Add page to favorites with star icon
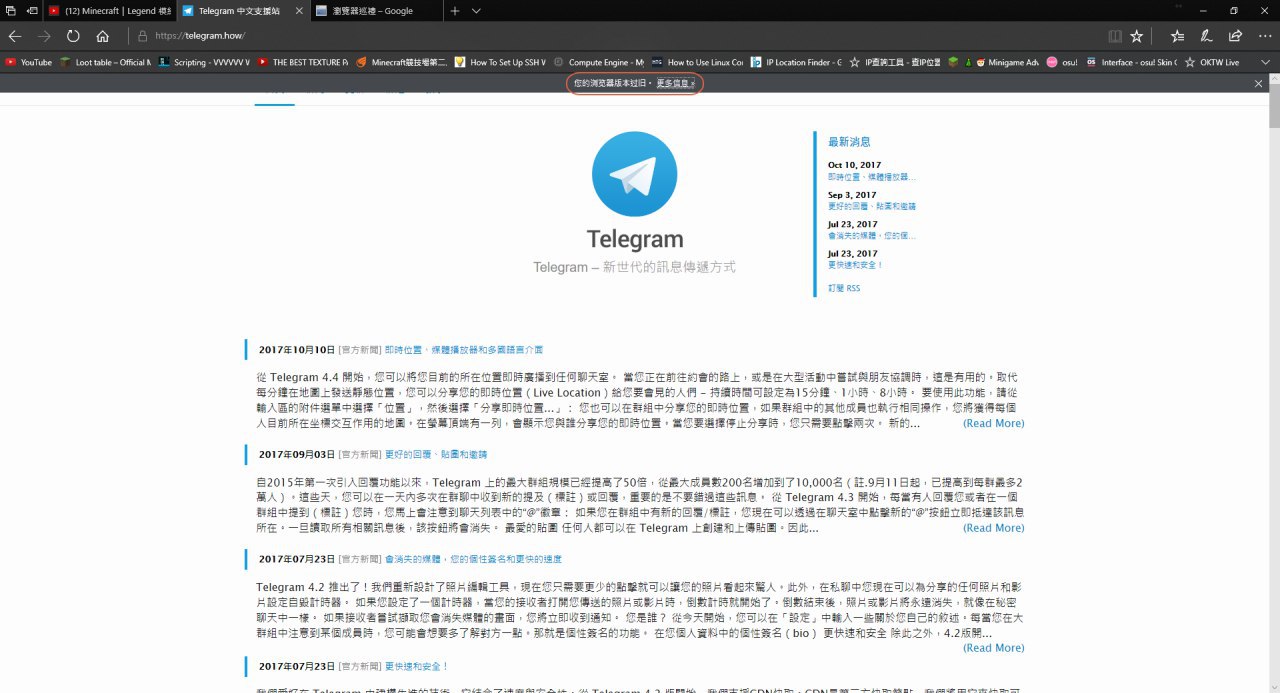This screenshot has width=1280, height=693. click(x=1137, y=36)
